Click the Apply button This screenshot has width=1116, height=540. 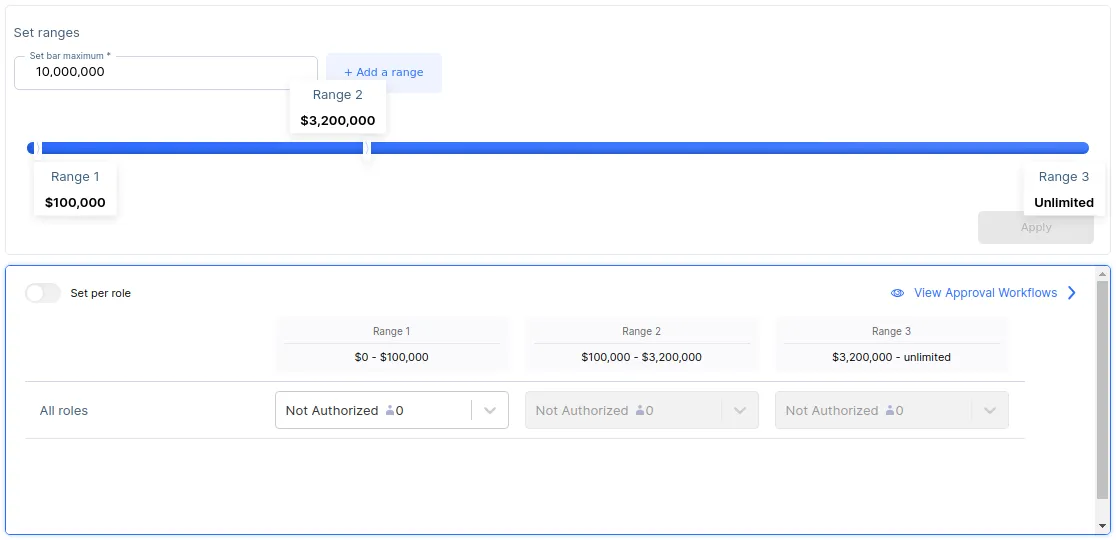[1036, 227]
